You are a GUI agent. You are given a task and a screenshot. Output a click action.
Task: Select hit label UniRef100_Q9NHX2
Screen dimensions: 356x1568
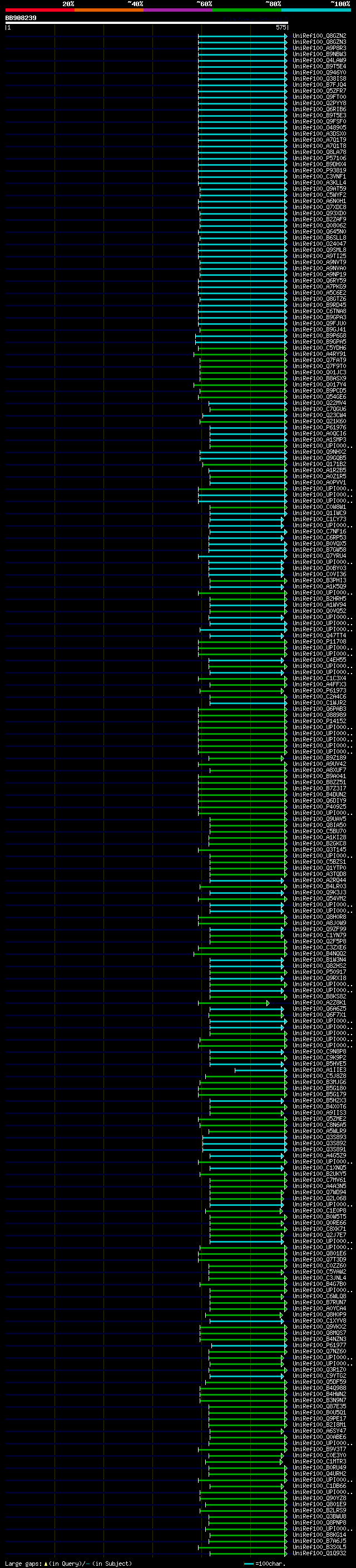[x=319, y=452]
